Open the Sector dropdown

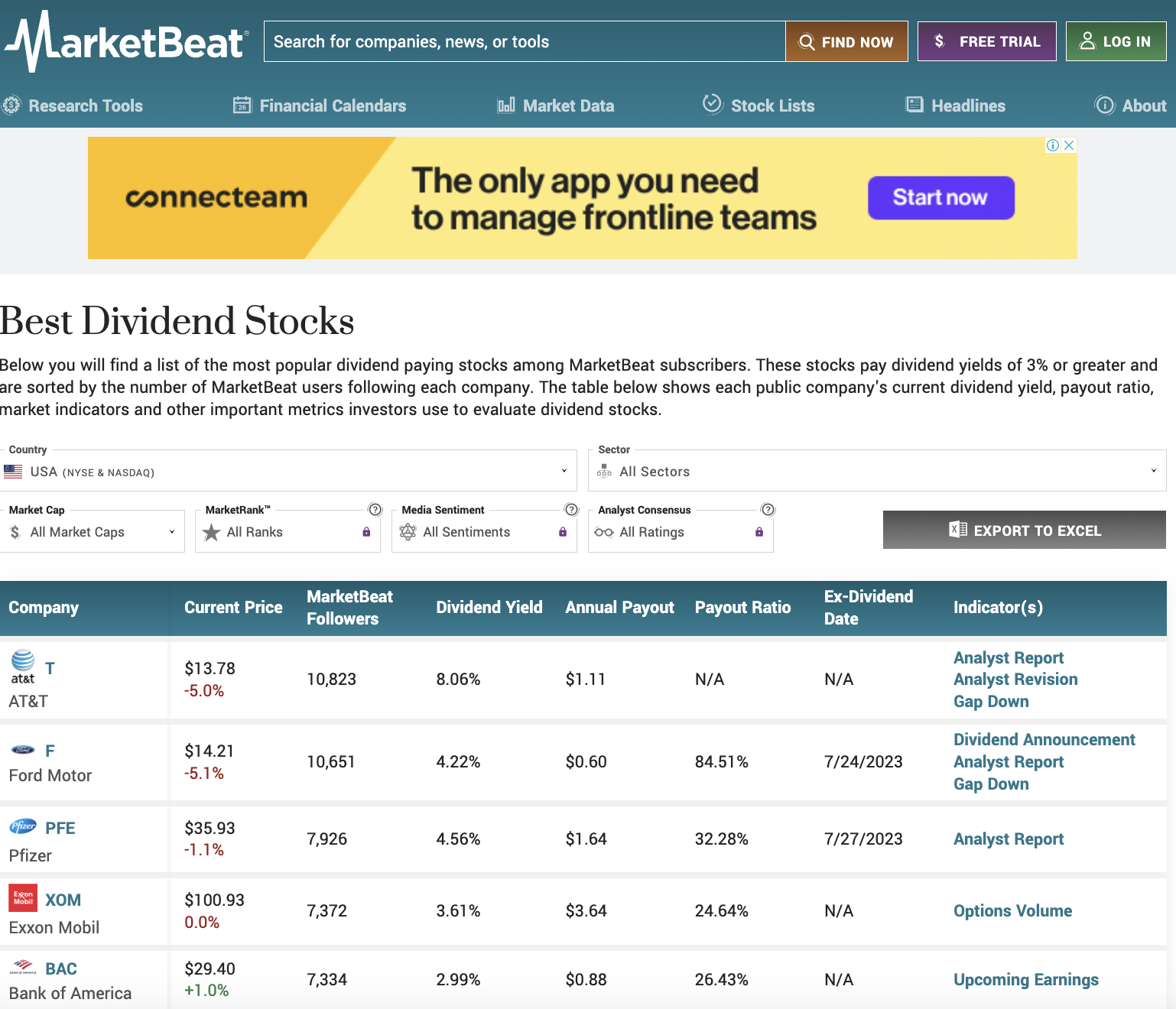pyautogui.click(x=877, y=471)
